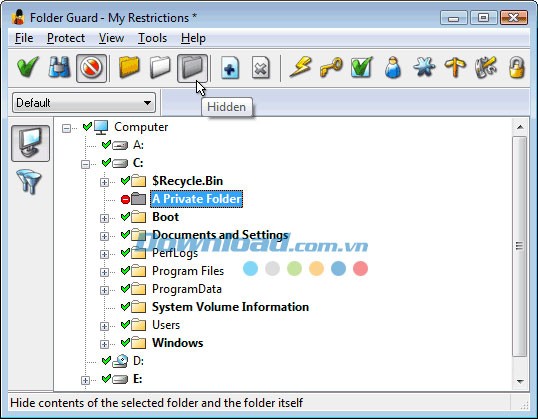Viewport: 538px width, 419px height.
Task: Click the lightning bolt toolbar icon
Action: (300, 67)
